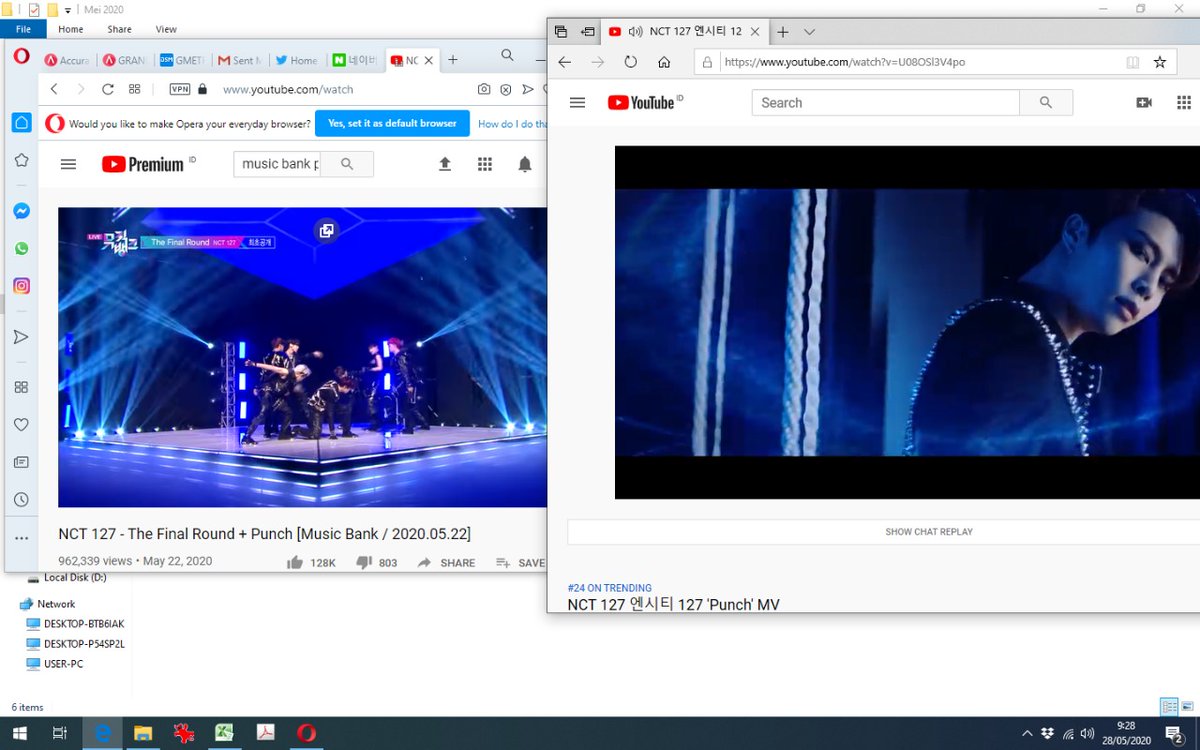The width and height of the screenshot is (1200, 750).
Task: Open the Opera menu logo
Action: click(21, 57)
